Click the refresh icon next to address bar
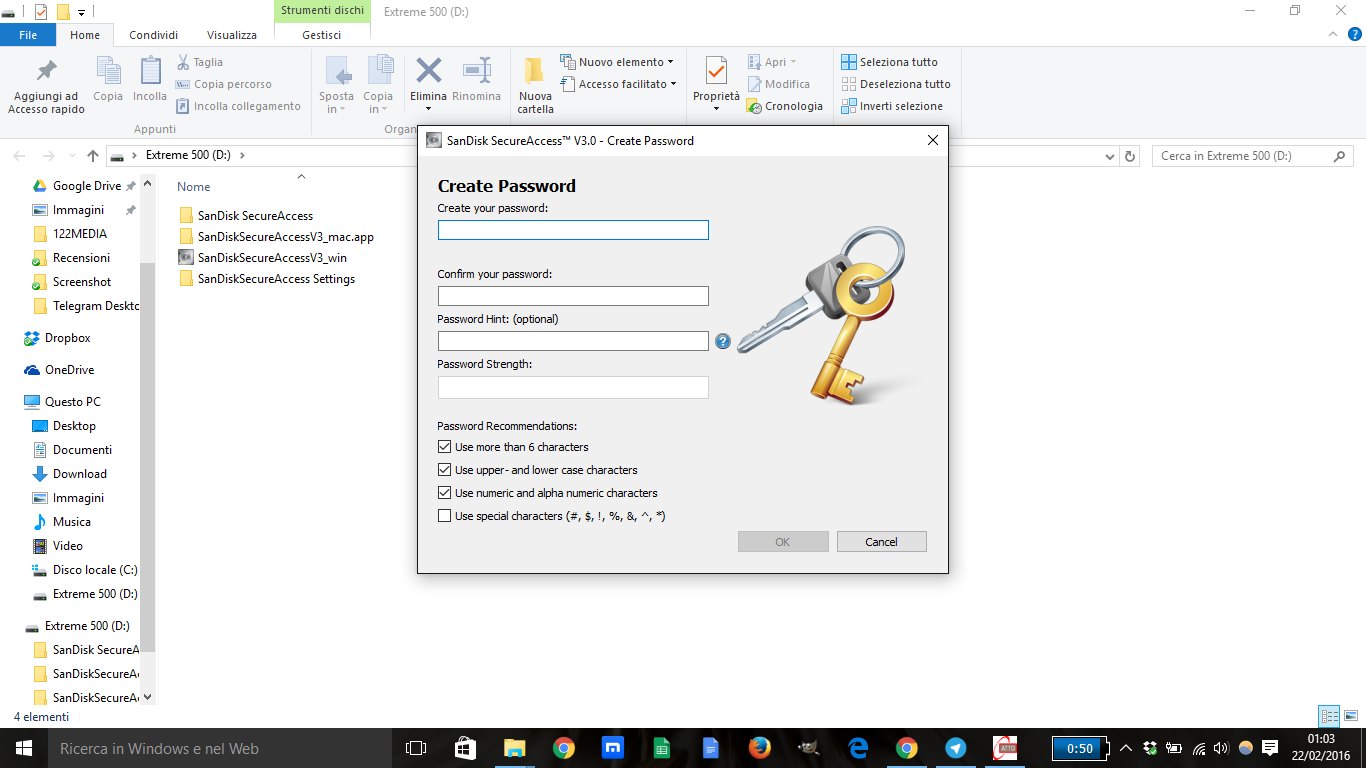This screenshot has width=1366, height=768. pos(1131,156)
